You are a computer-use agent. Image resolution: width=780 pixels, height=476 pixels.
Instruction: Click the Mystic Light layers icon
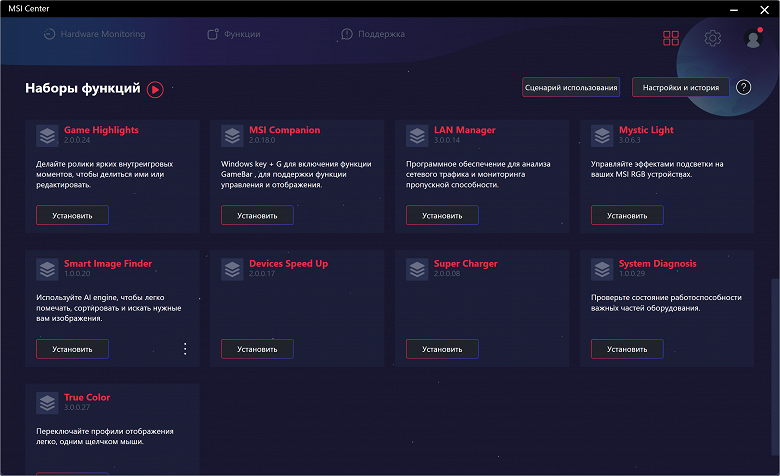(602, 135)
